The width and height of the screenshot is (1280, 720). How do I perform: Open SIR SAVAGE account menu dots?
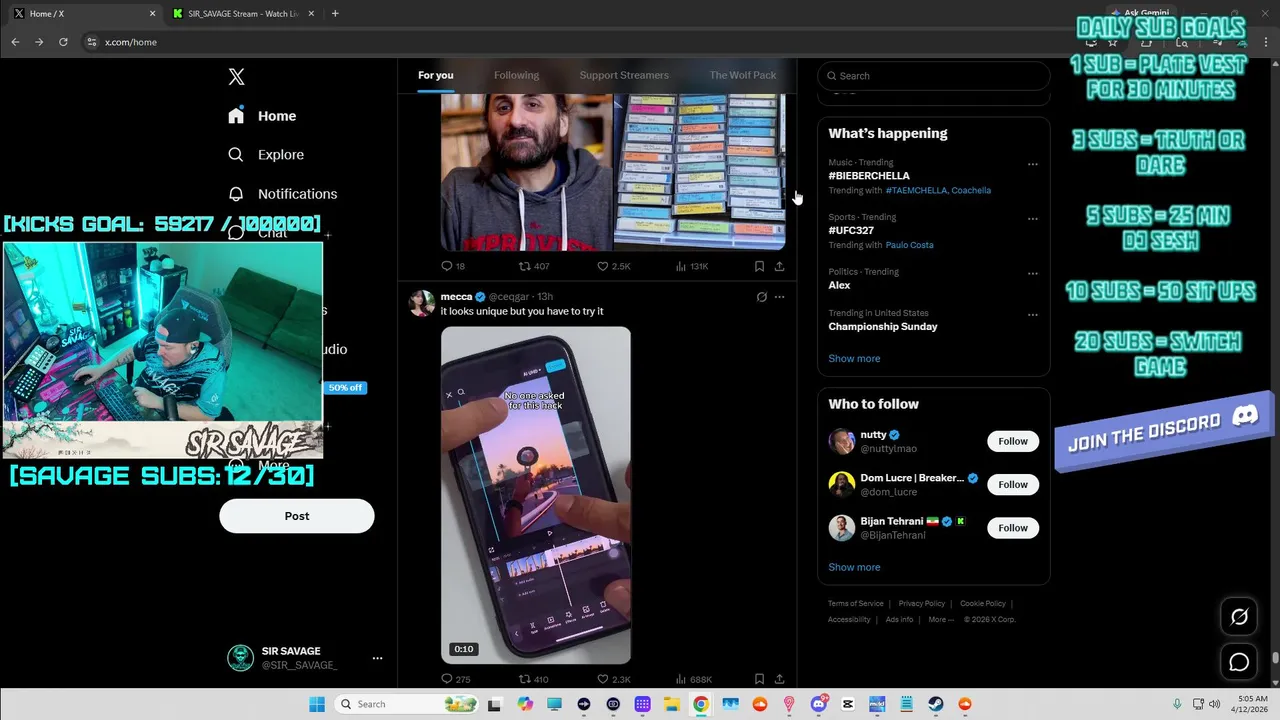tap(377, 658)
